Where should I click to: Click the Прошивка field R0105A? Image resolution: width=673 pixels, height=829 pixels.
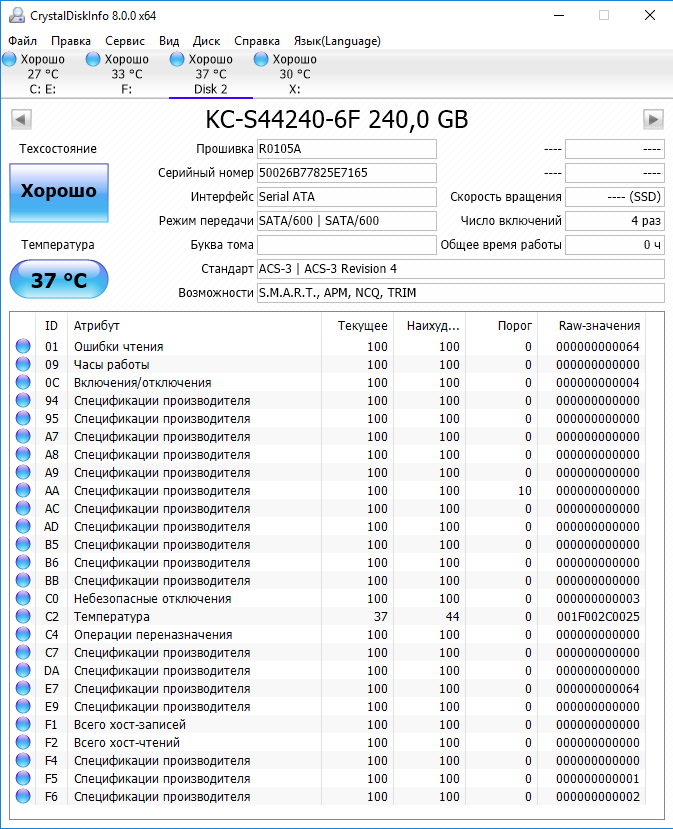(347, 149)
